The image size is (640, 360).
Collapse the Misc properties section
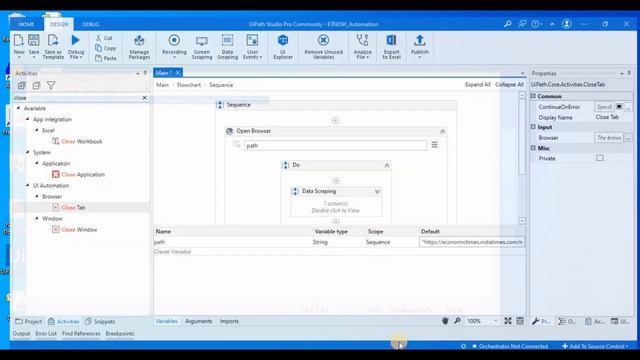[533, 148]
